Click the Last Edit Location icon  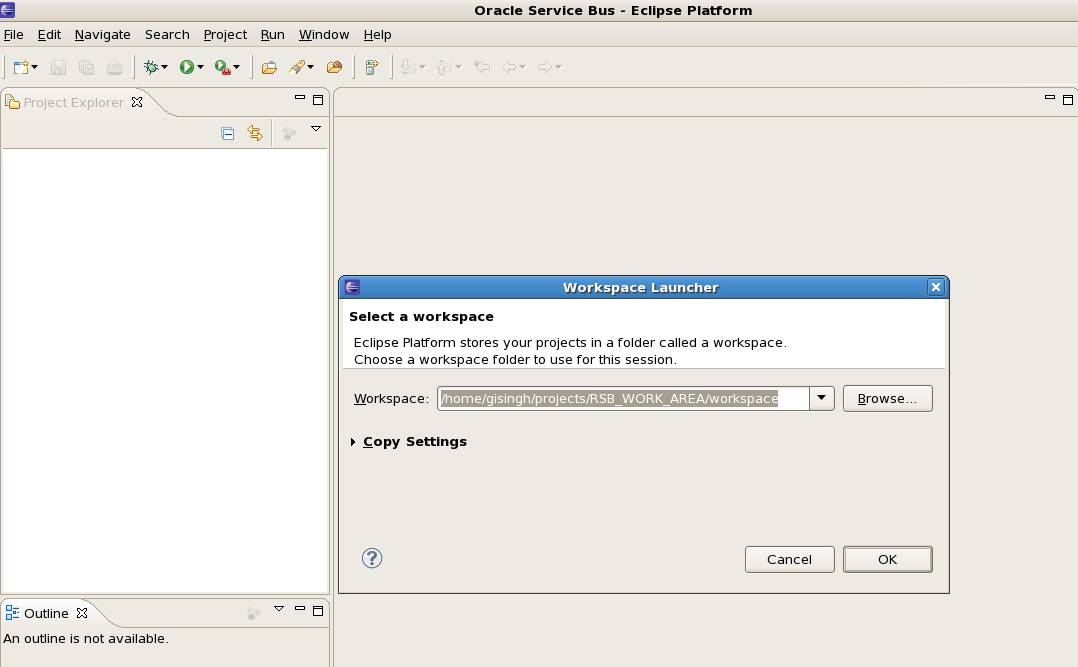point(482,67)
